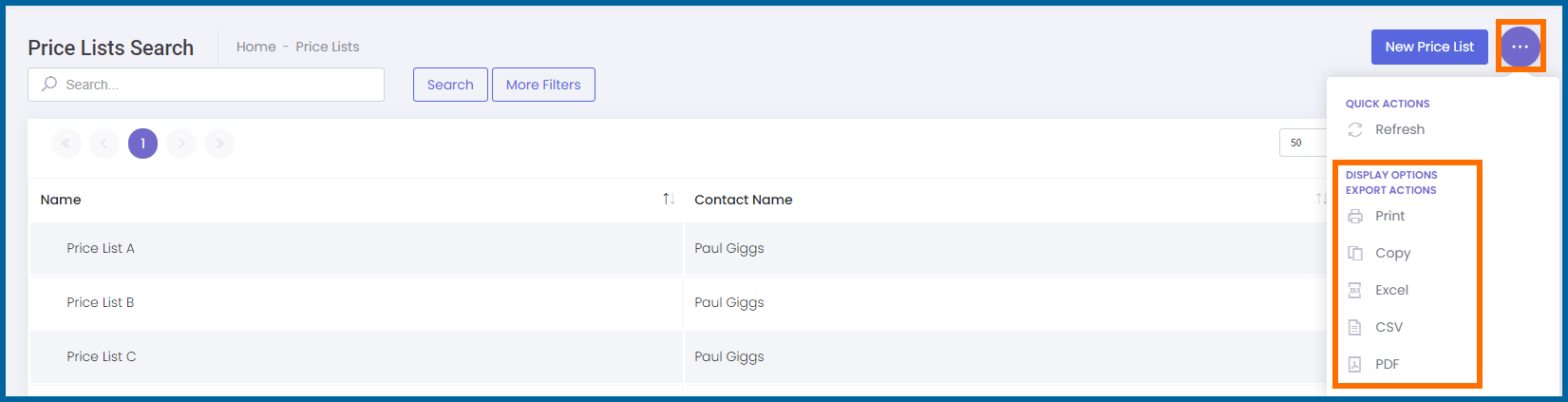Go to Home breadcrumb link
1568x402 pixels.
point(255,47)
